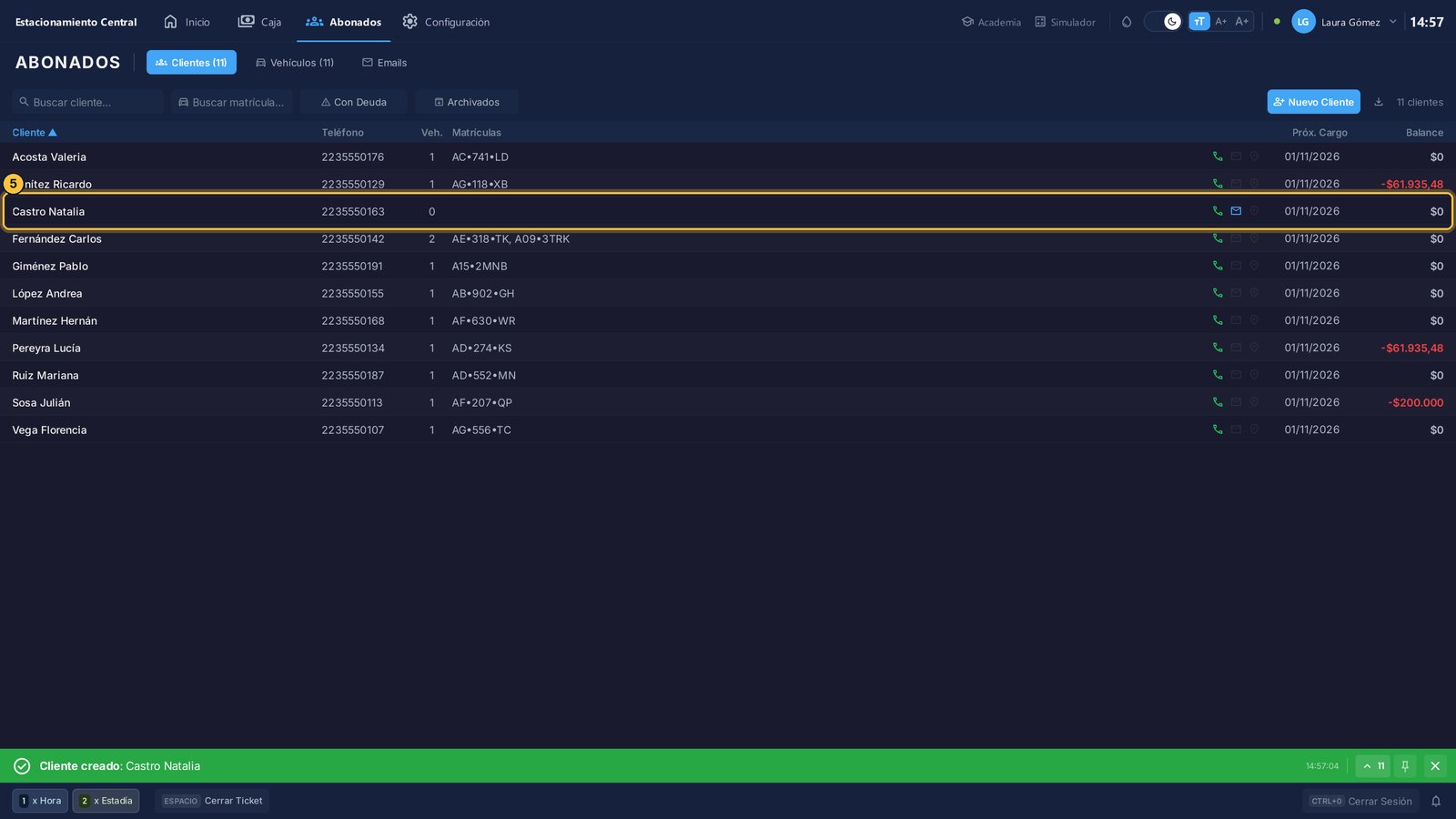
Task: Toggle the dark mode moon switch
Action: [x=1163, y=22]
